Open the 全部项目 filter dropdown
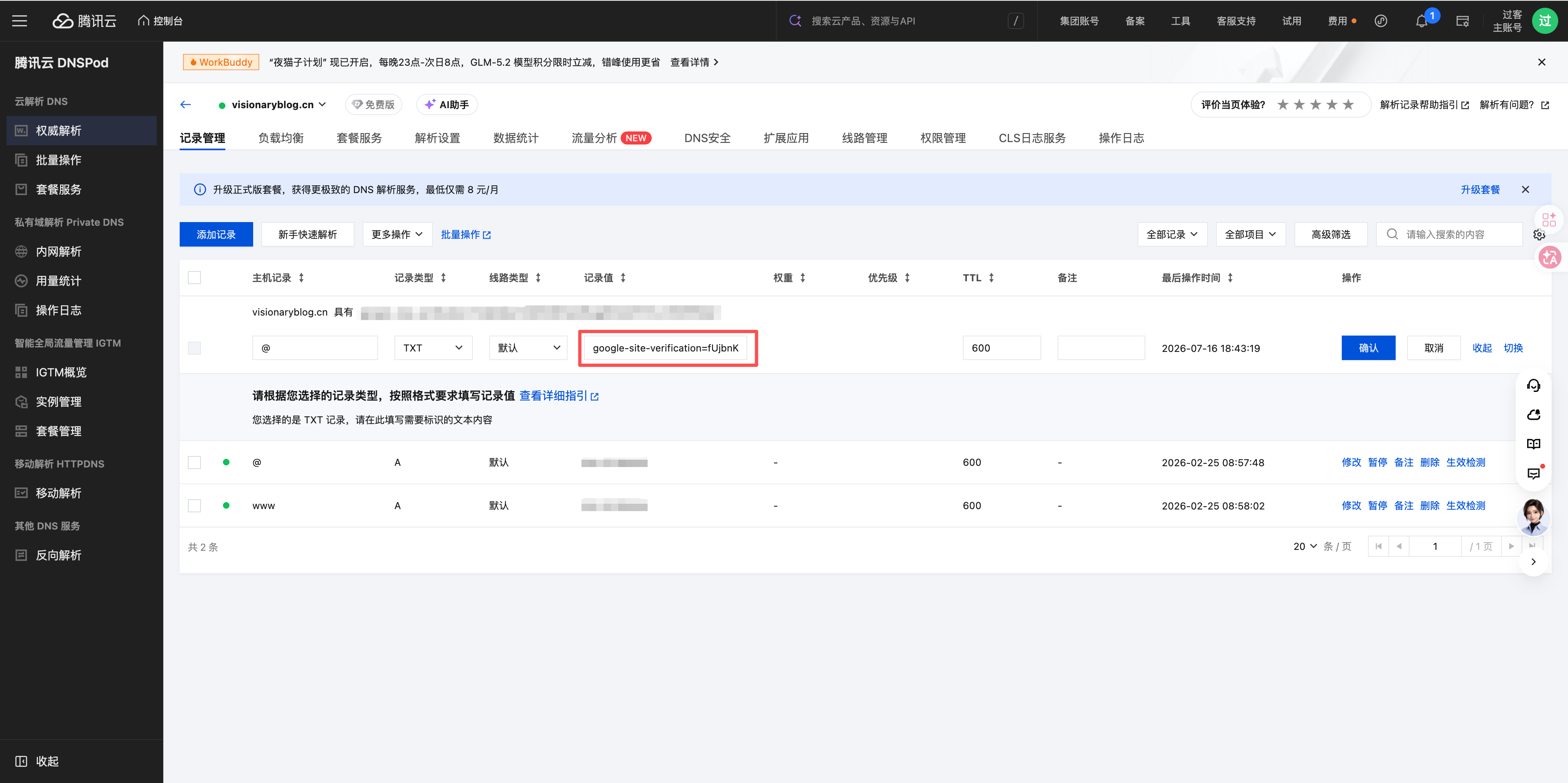This screenshot has height=783, width=1568. click(1250, 234)
